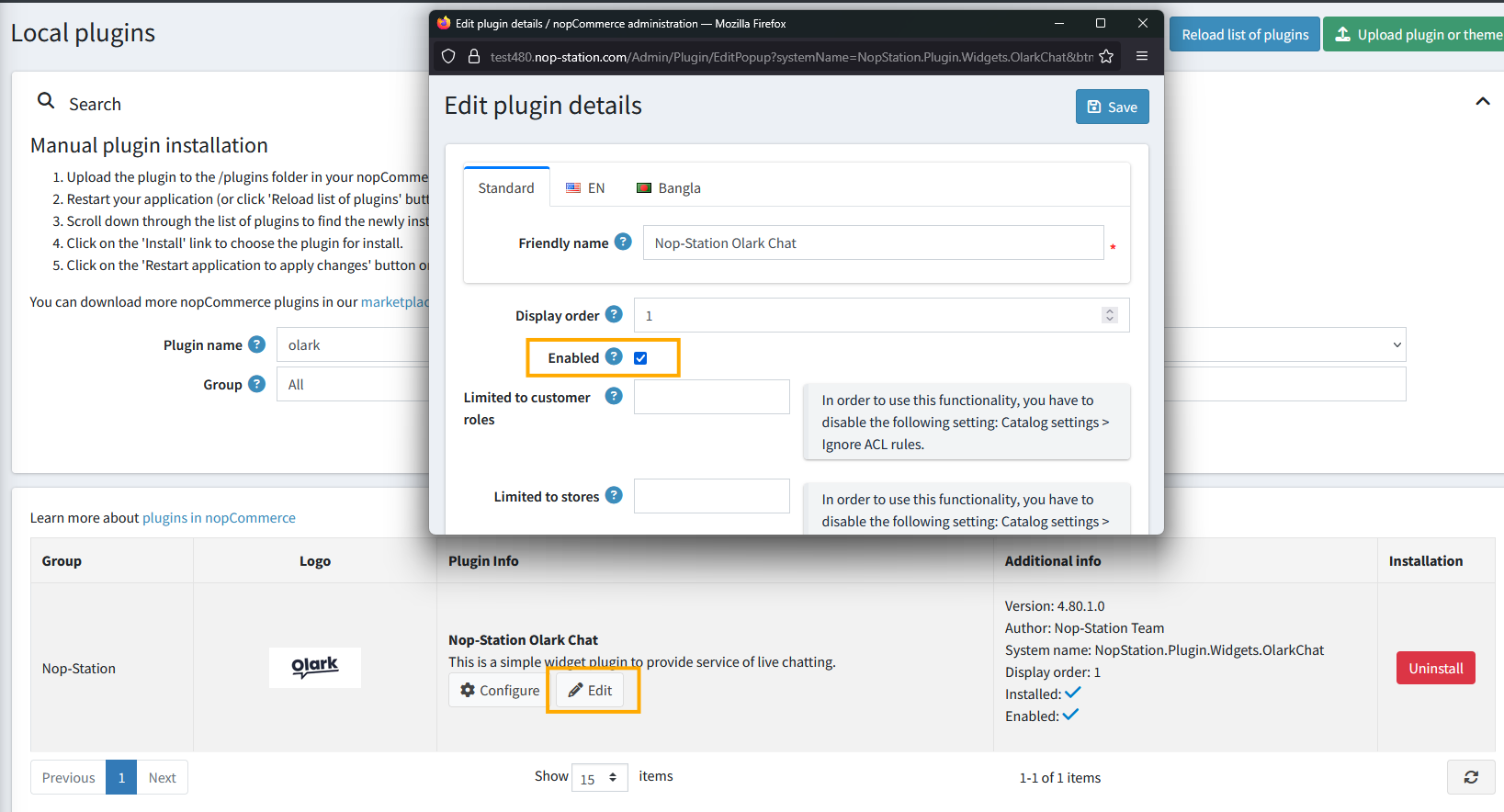The width and height of the screenshot is (1504, 812).
Task: Click the Display order stepper arrows
Action: tap(1110, 315)
